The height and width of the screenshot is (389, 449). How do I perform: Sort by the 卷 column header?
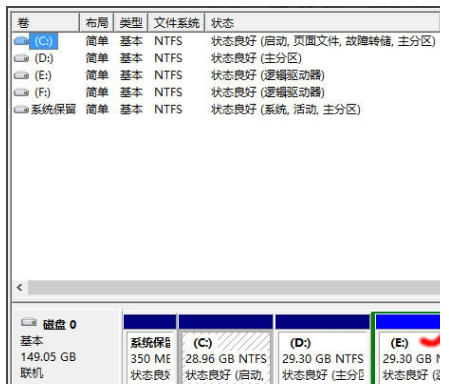coord(45,23)
